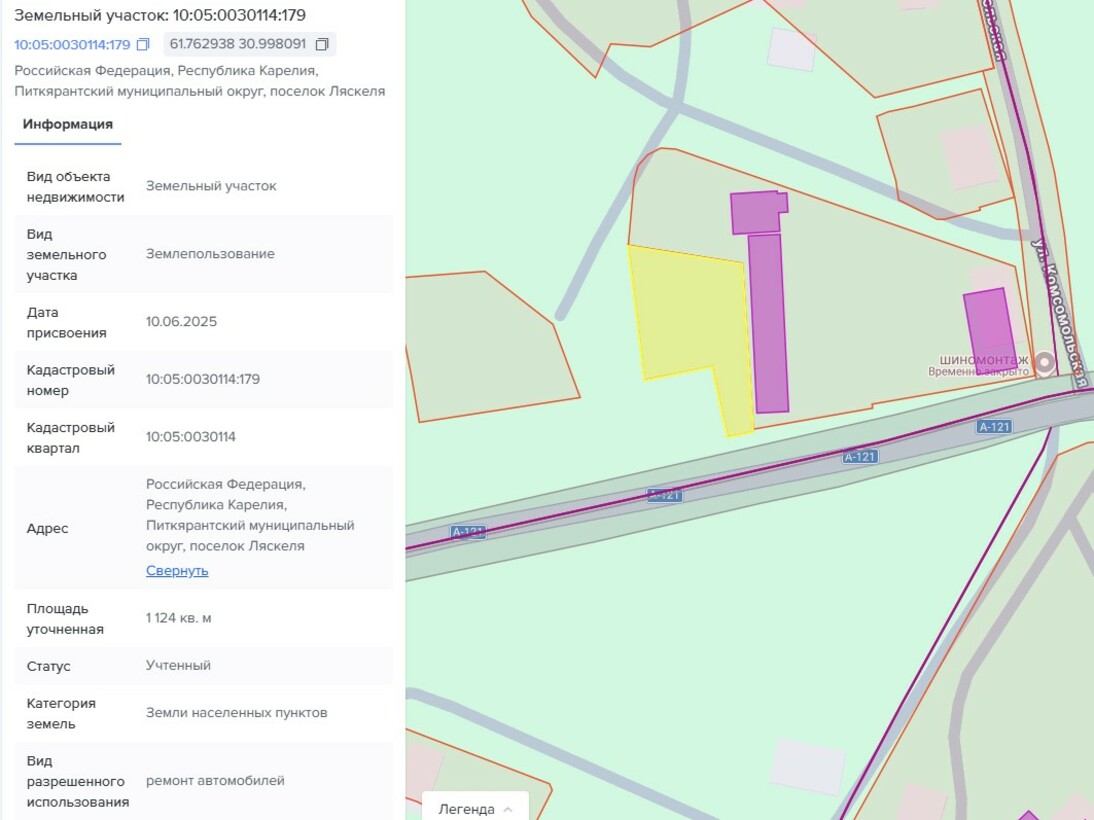The height and width of the screenshot is (820, 1094).
Task: Click the Свернуть link under address
Action: [177, 571]
